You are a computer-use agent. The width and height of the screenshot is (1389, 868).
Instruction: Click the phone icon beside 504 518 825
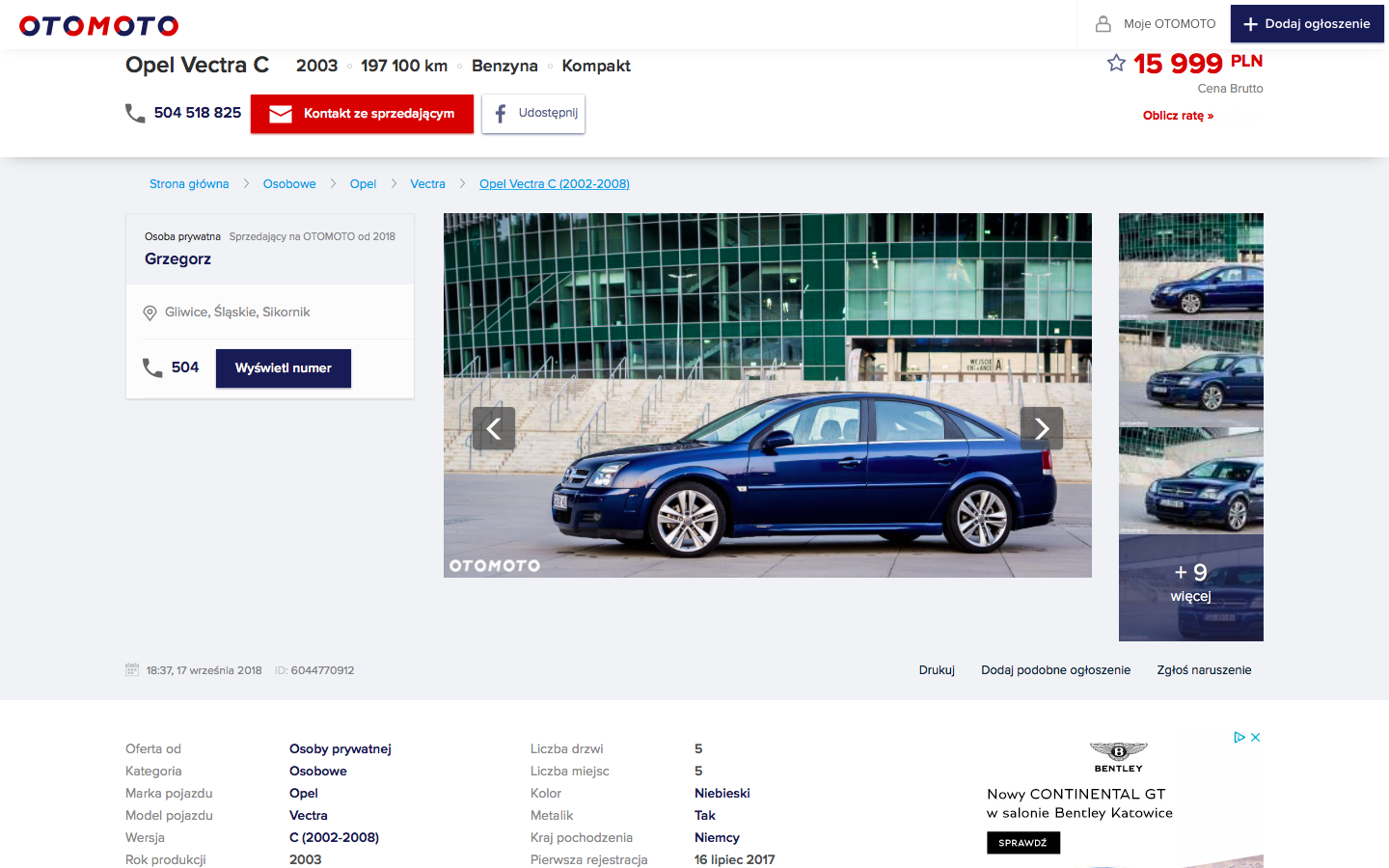click(135, 114)
